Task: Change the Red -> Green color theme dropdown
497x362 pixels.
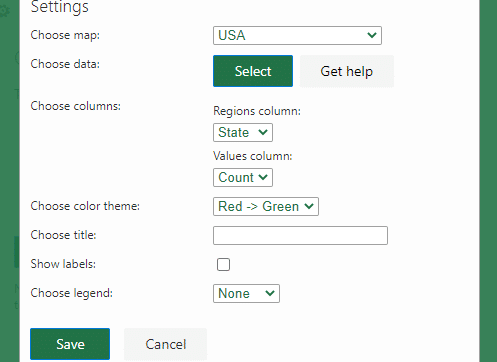Action: [x=266, y=206]
